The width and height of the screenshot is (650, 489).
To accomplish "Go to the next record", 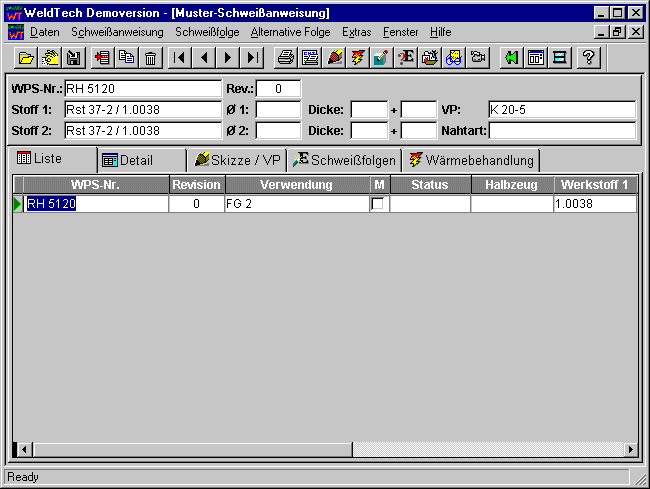I will (x=229, y=58).
